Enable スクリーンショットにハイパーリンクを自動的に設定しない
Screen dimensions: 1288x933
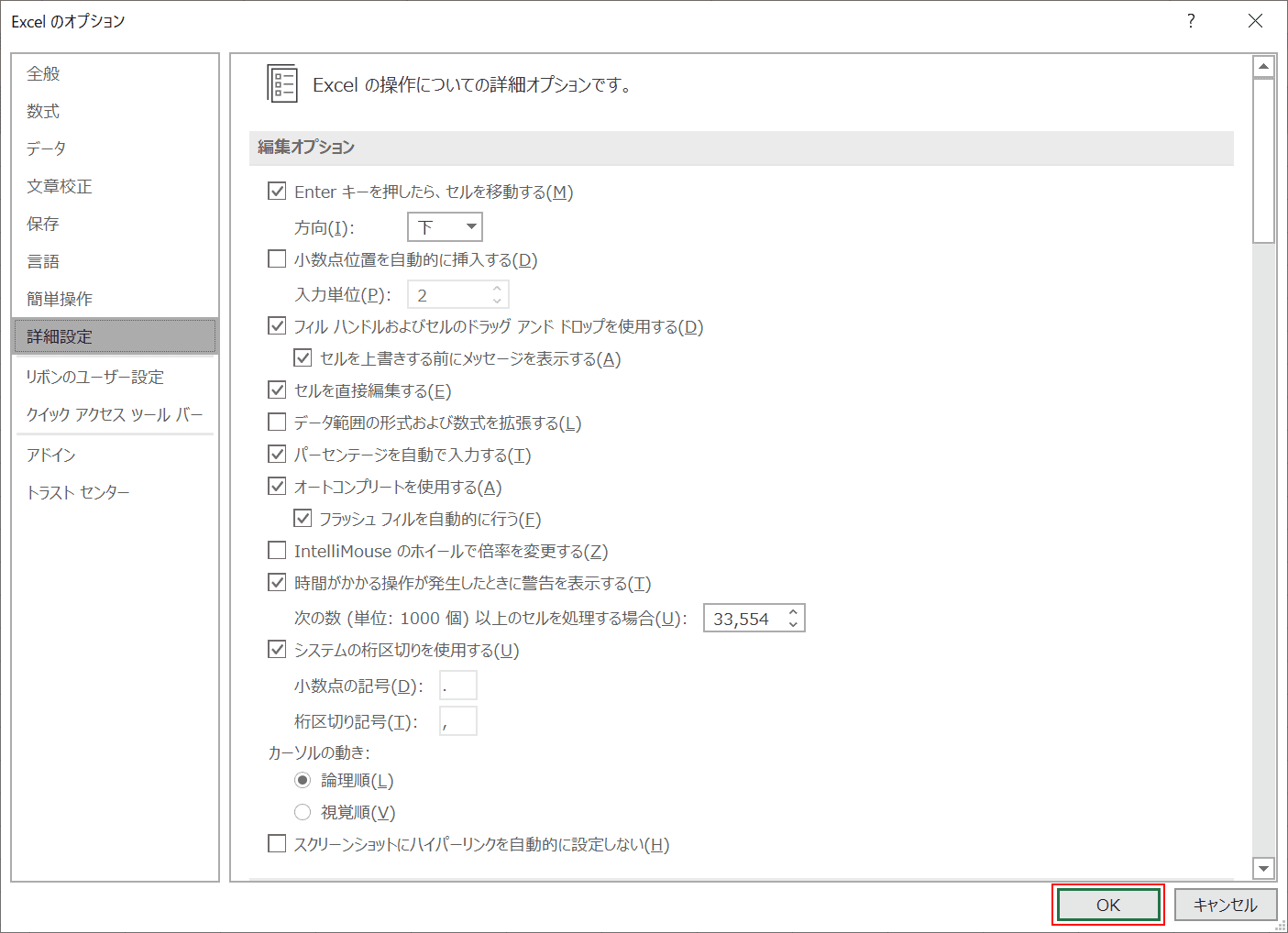[277, 844]
